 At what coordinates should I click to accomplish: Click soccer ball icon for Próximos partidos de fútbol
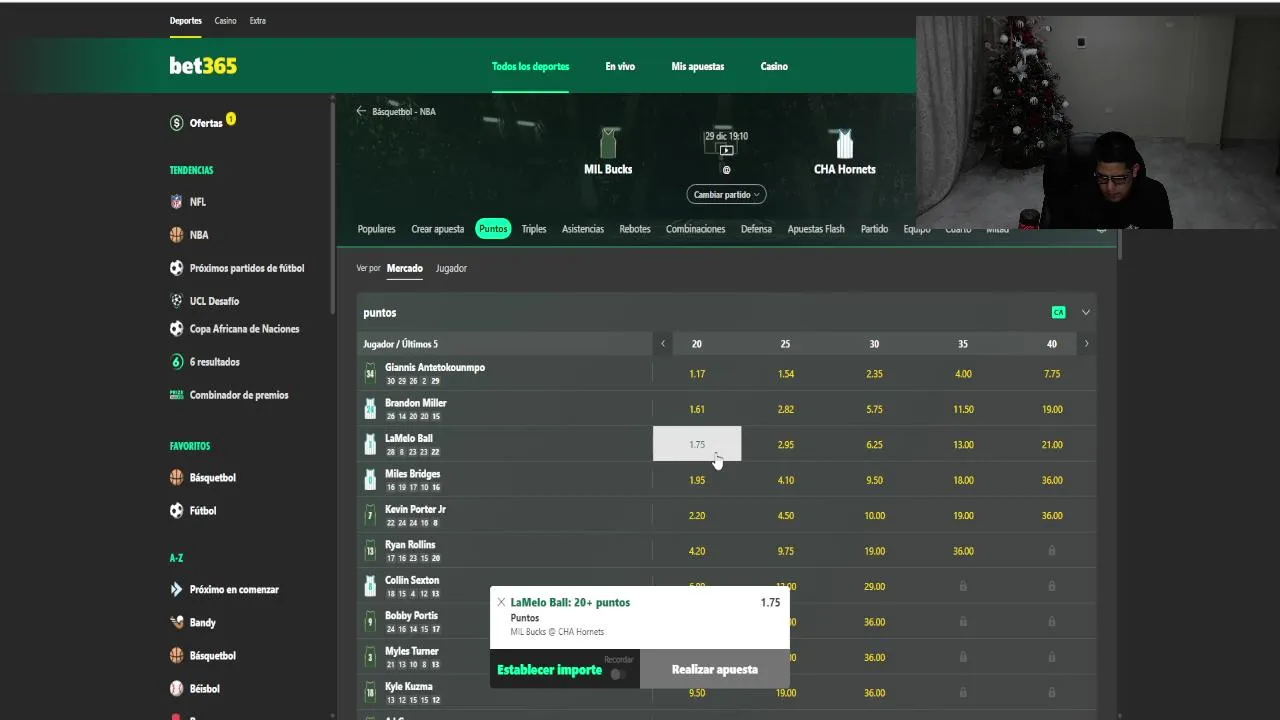click(x=177, y=268)
